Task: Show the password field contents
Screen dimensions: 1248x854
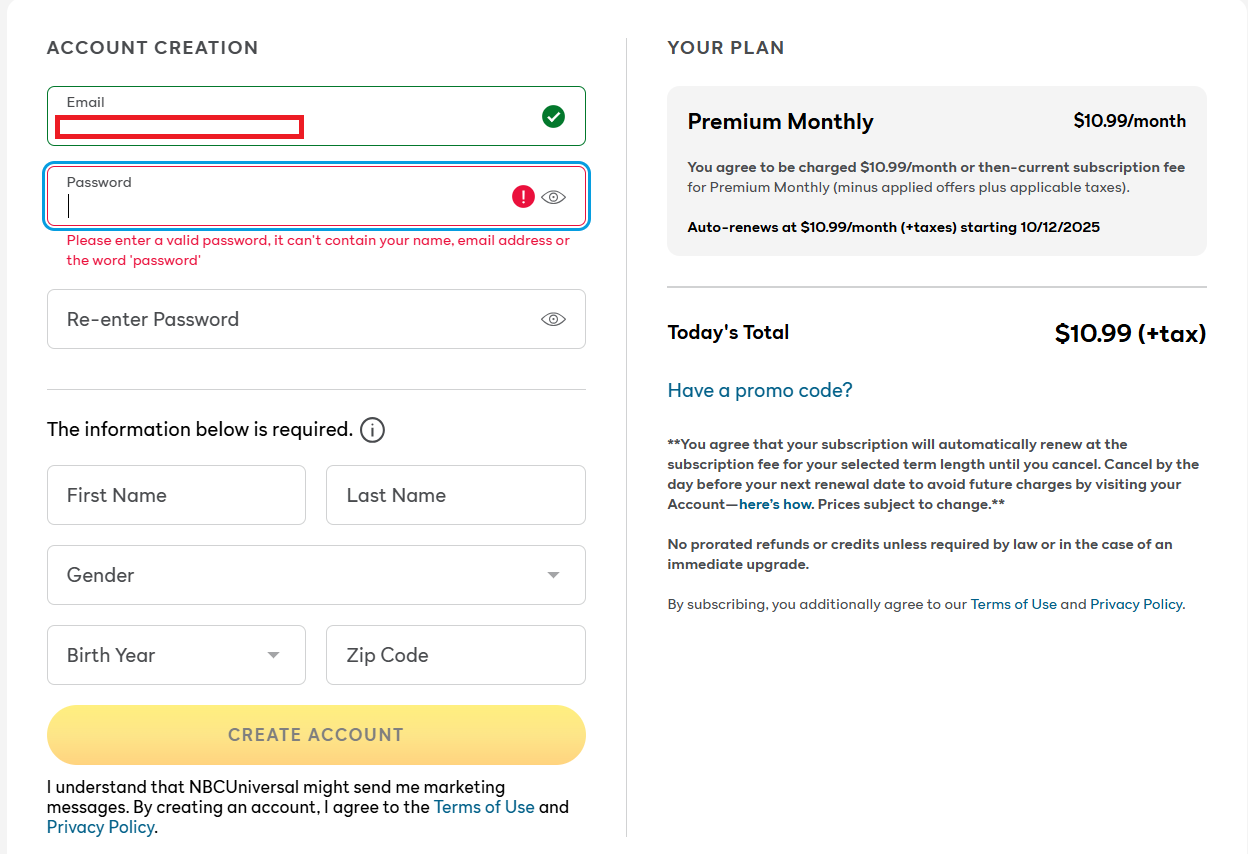Action: [553, 197]
